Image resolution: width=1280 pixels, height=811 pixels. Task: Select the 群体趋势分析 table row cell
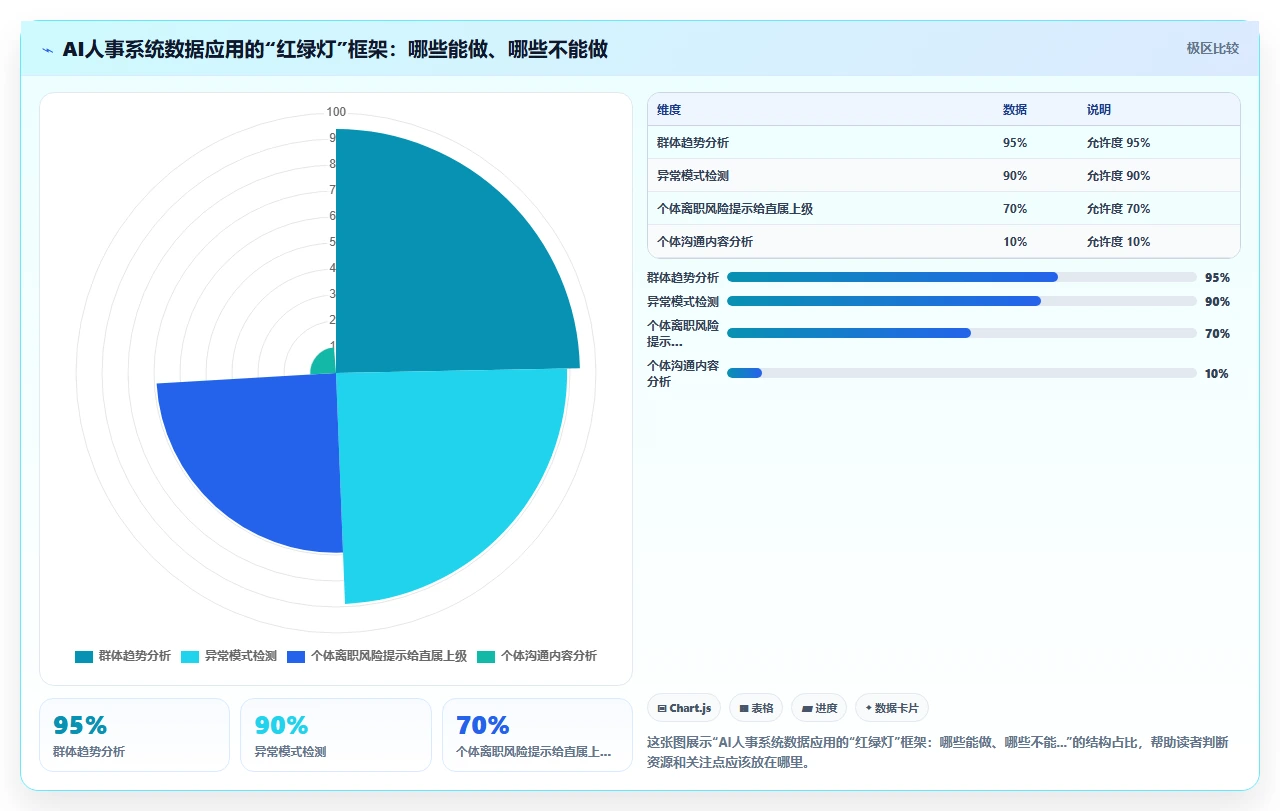coord(693,143)
